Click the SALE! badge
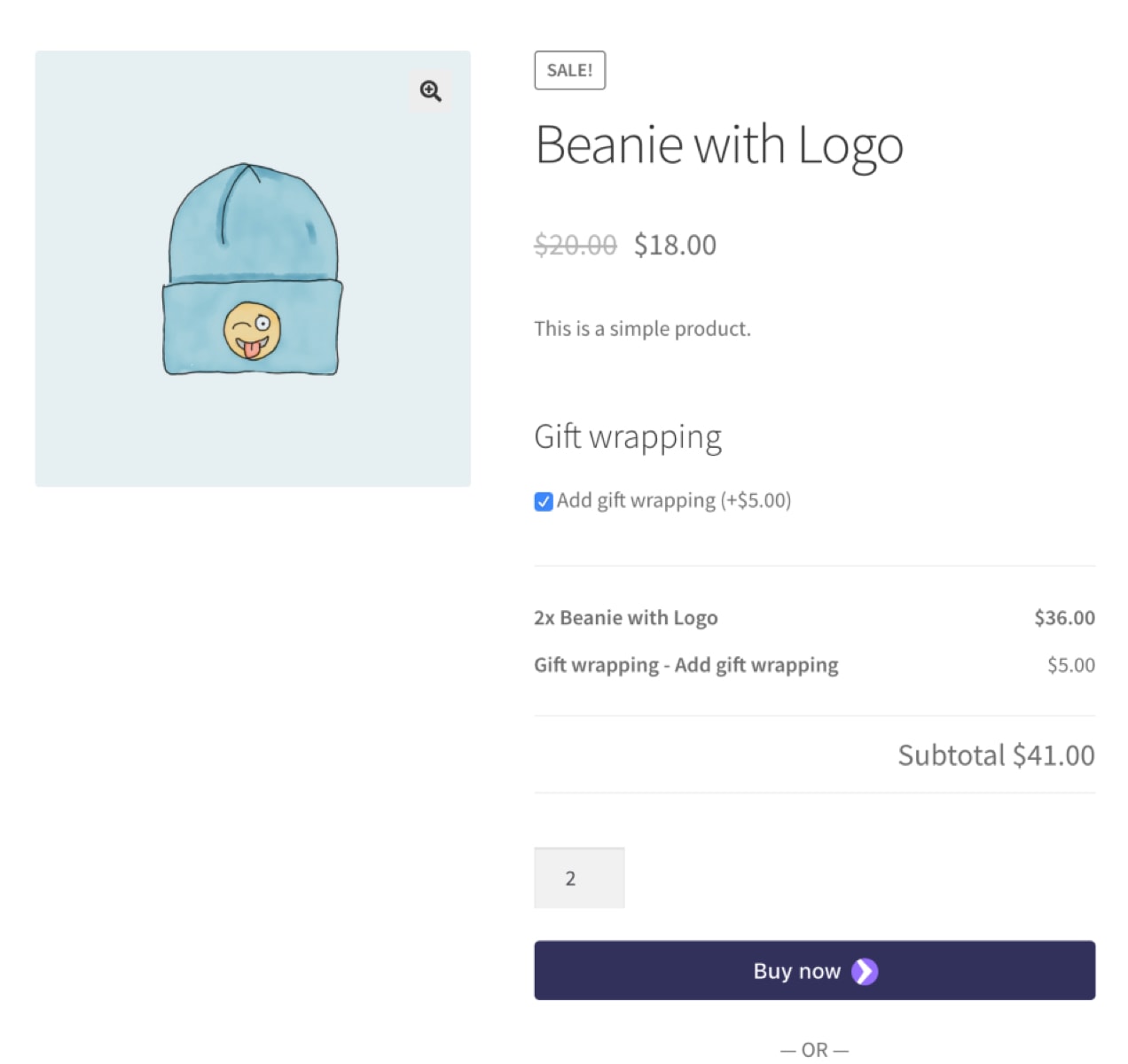 tap(569, 71)
